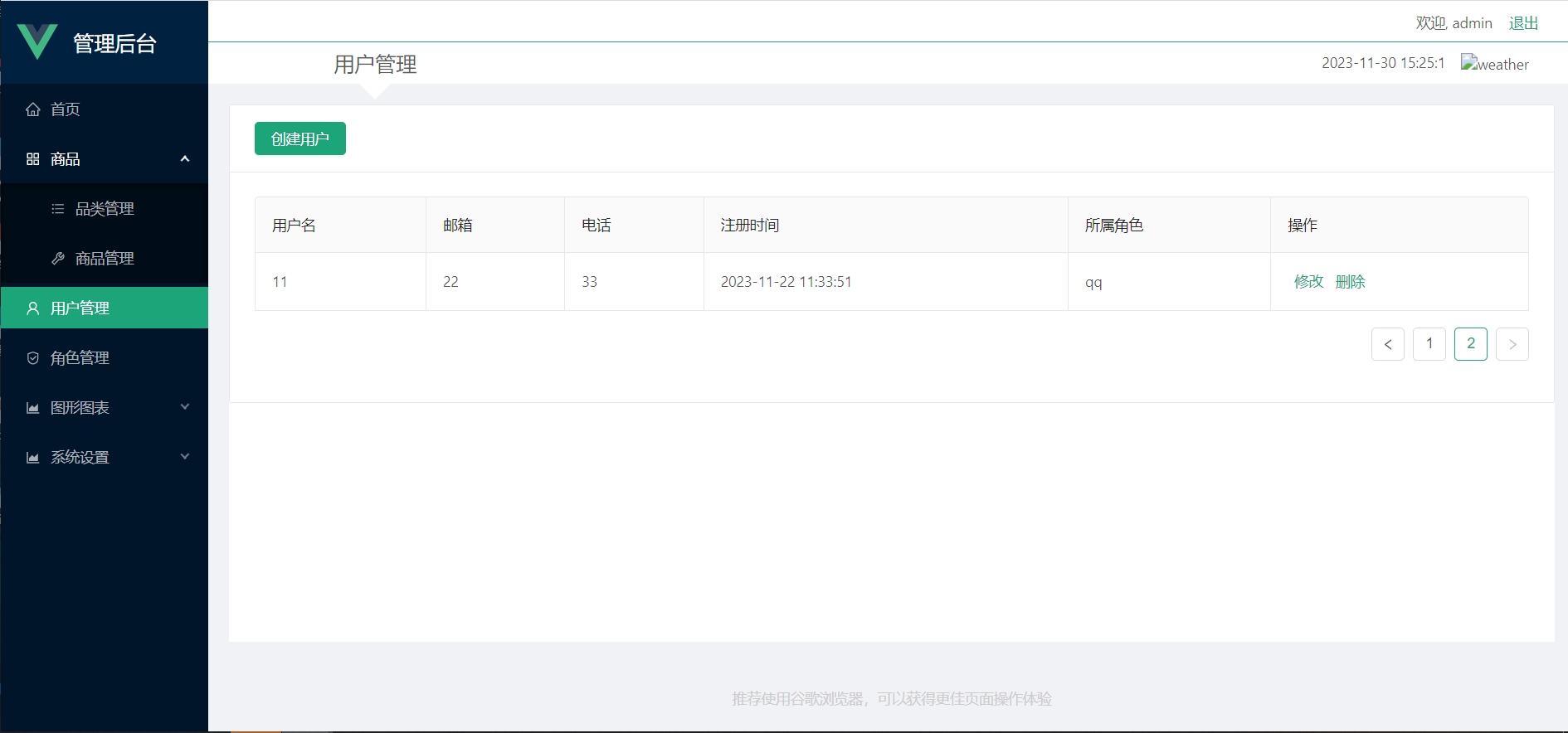Open 品类管理 in the sidebar
The width and height of the screenshot is (1568, 733).
click(105, 208)
